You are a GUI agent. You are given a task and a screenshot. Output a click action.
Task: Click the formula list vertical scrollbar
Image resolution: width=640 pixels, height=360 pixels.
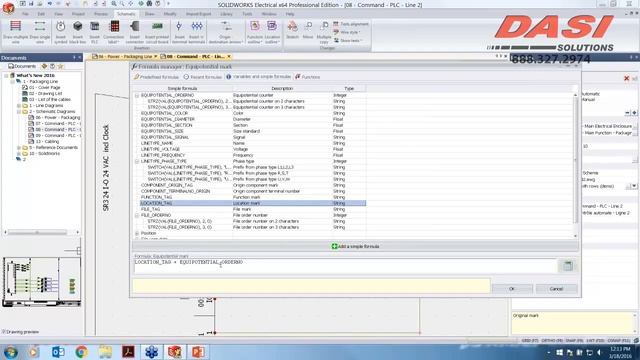coord(576,165)
